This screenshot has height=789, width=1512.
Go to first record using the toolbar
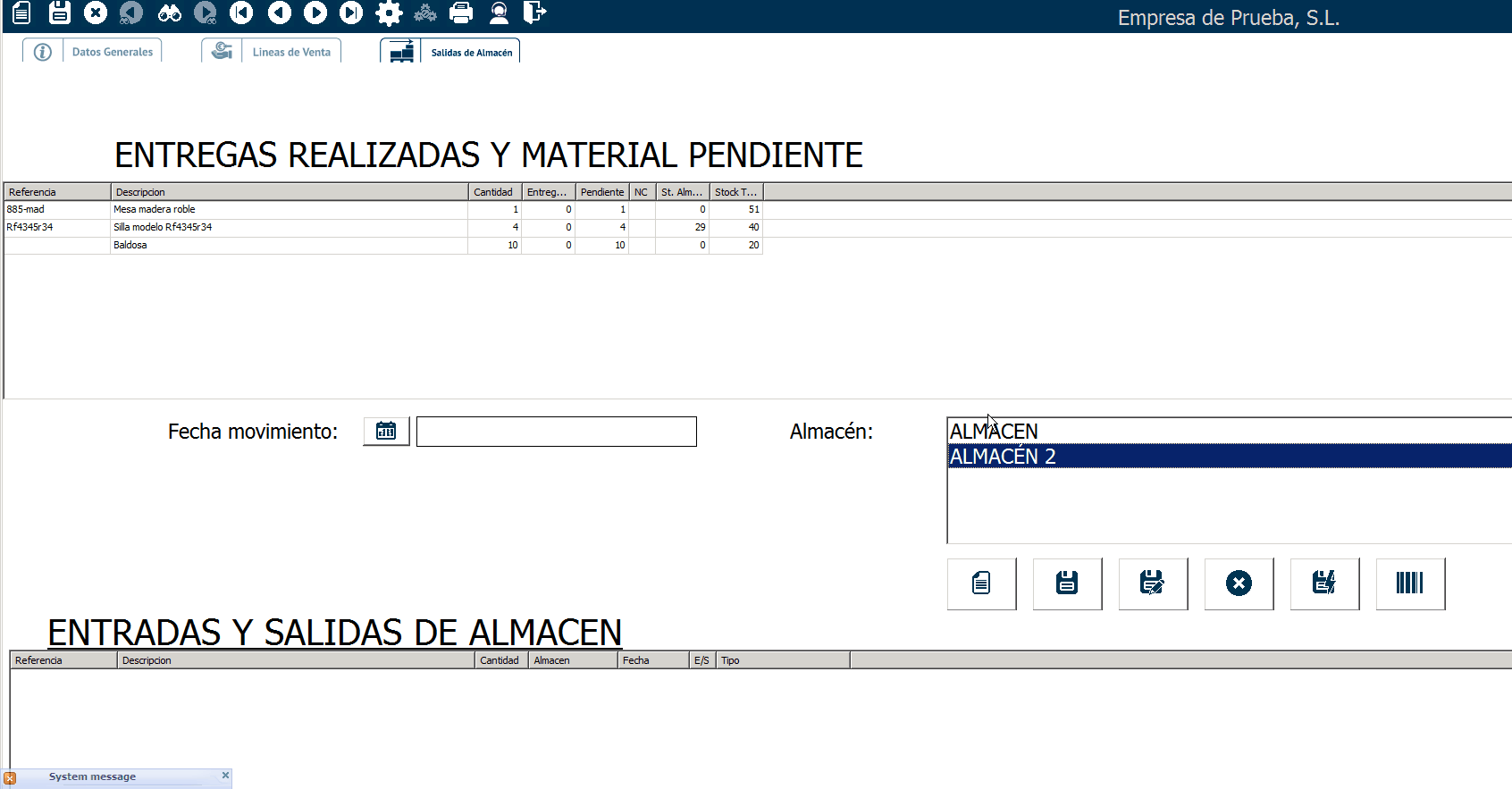tap(241, 13)
